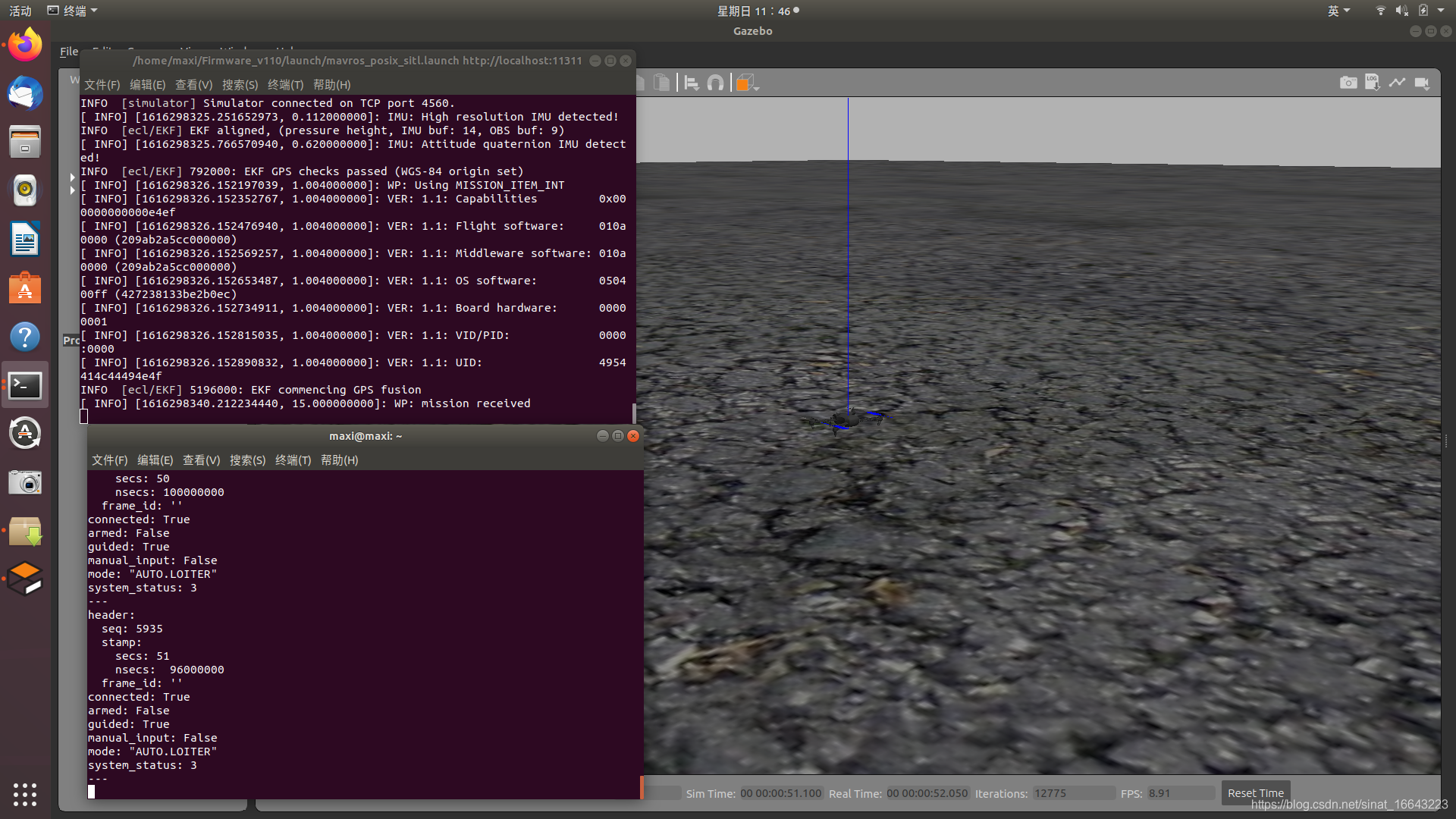Select the orange cube view angle icon
The height and width of the screenshot is (819, 1456).
tap(744, 83)
